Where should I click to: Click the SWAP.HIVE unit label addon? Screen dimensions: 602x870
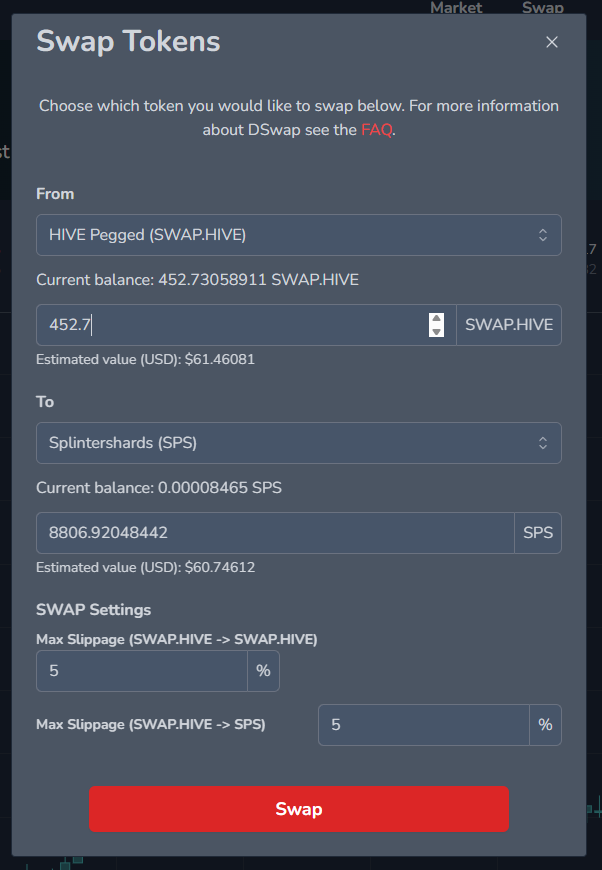click(509, 325)
